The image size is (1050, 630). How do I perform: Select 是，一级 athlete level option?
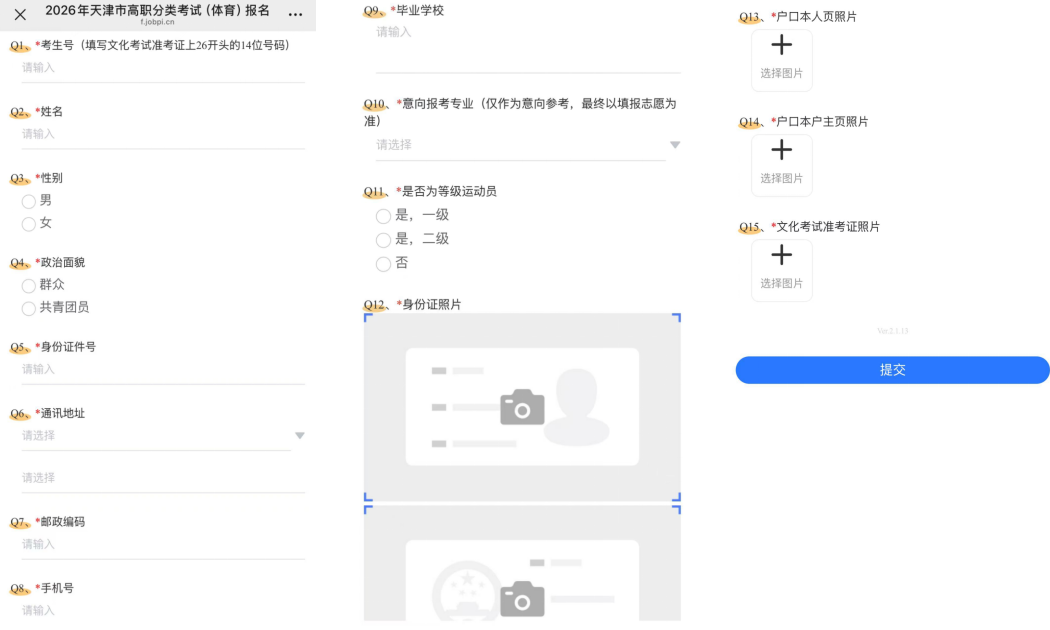[x=383, y=216]
